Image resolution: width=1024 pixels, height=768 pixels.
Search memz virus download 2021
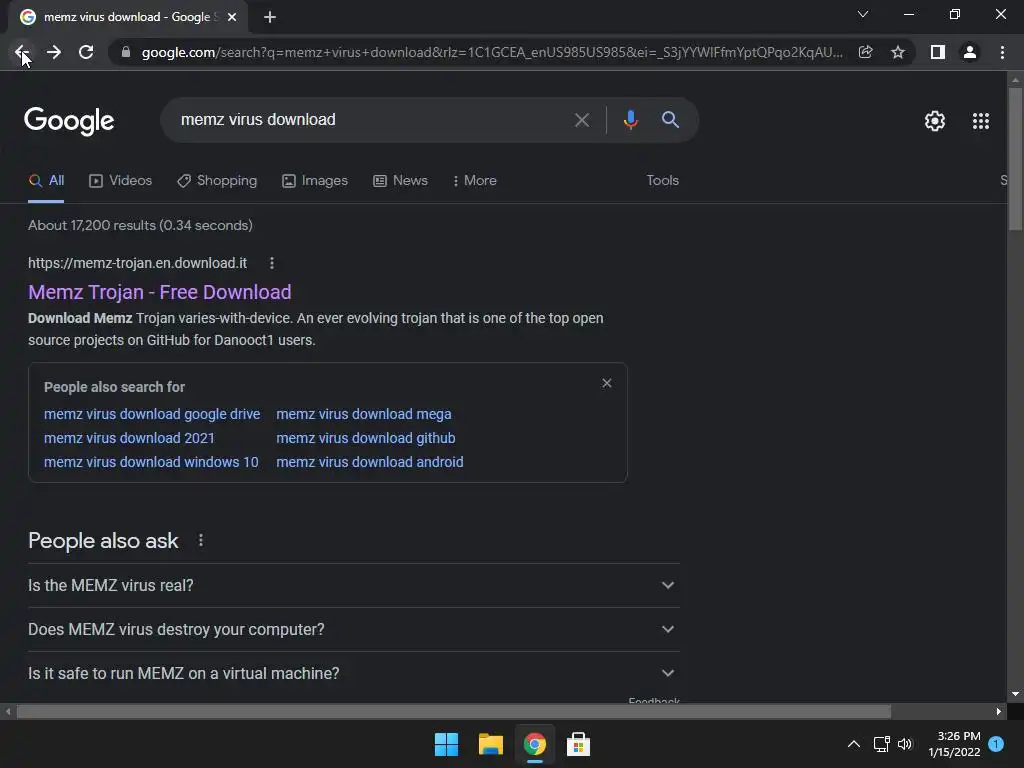pos(129,438)
